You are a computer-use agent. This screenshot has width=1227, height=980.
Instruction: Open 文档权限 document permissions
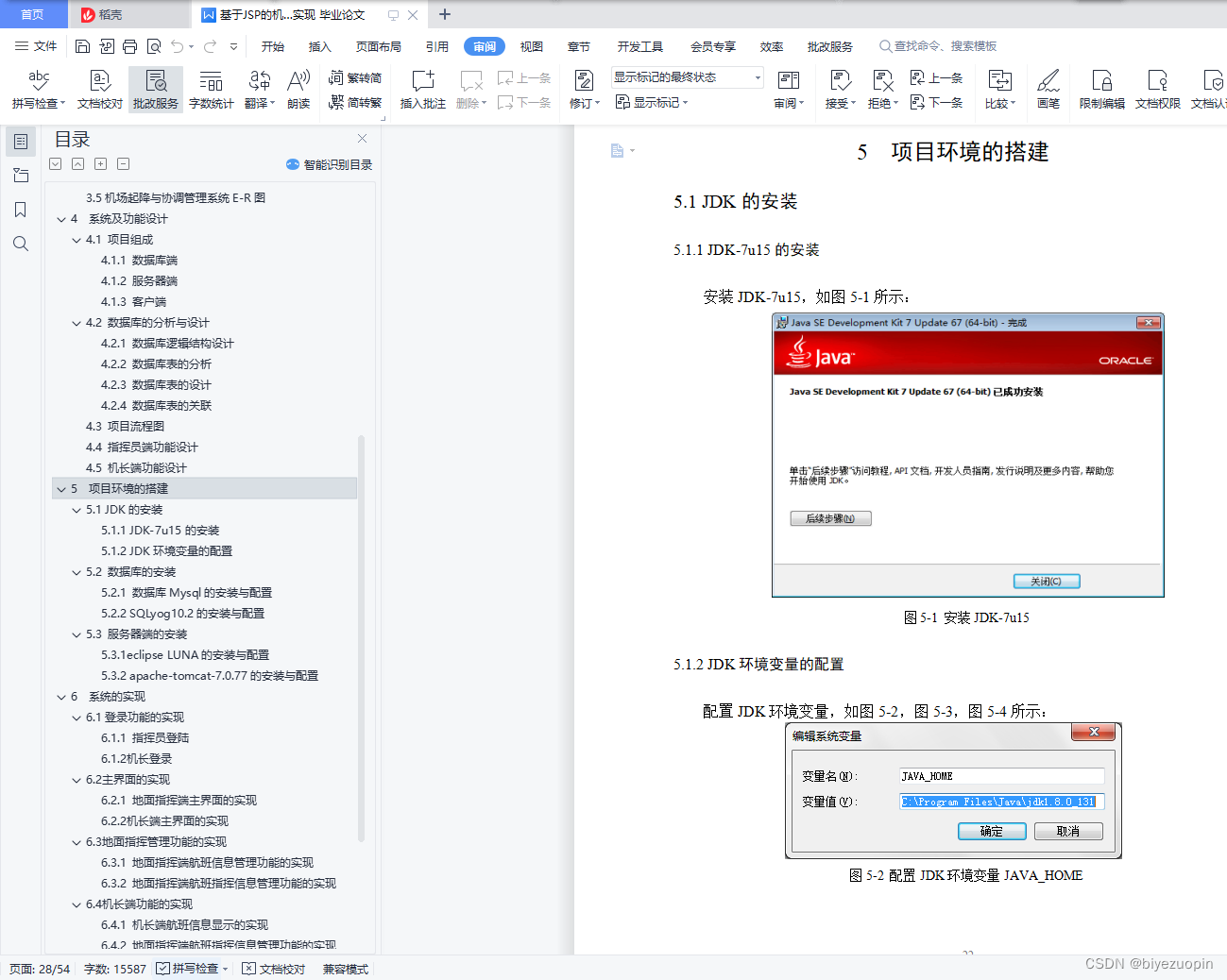tap(1158, 90)
